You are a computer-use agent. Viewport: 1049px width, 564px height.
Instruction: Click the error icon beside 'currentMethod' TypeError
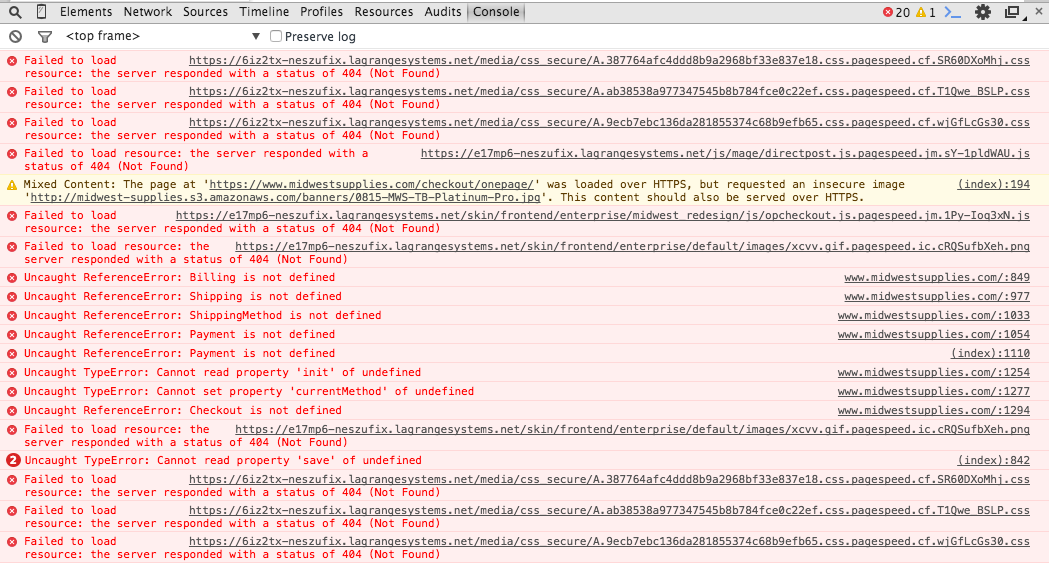(12, 391)
